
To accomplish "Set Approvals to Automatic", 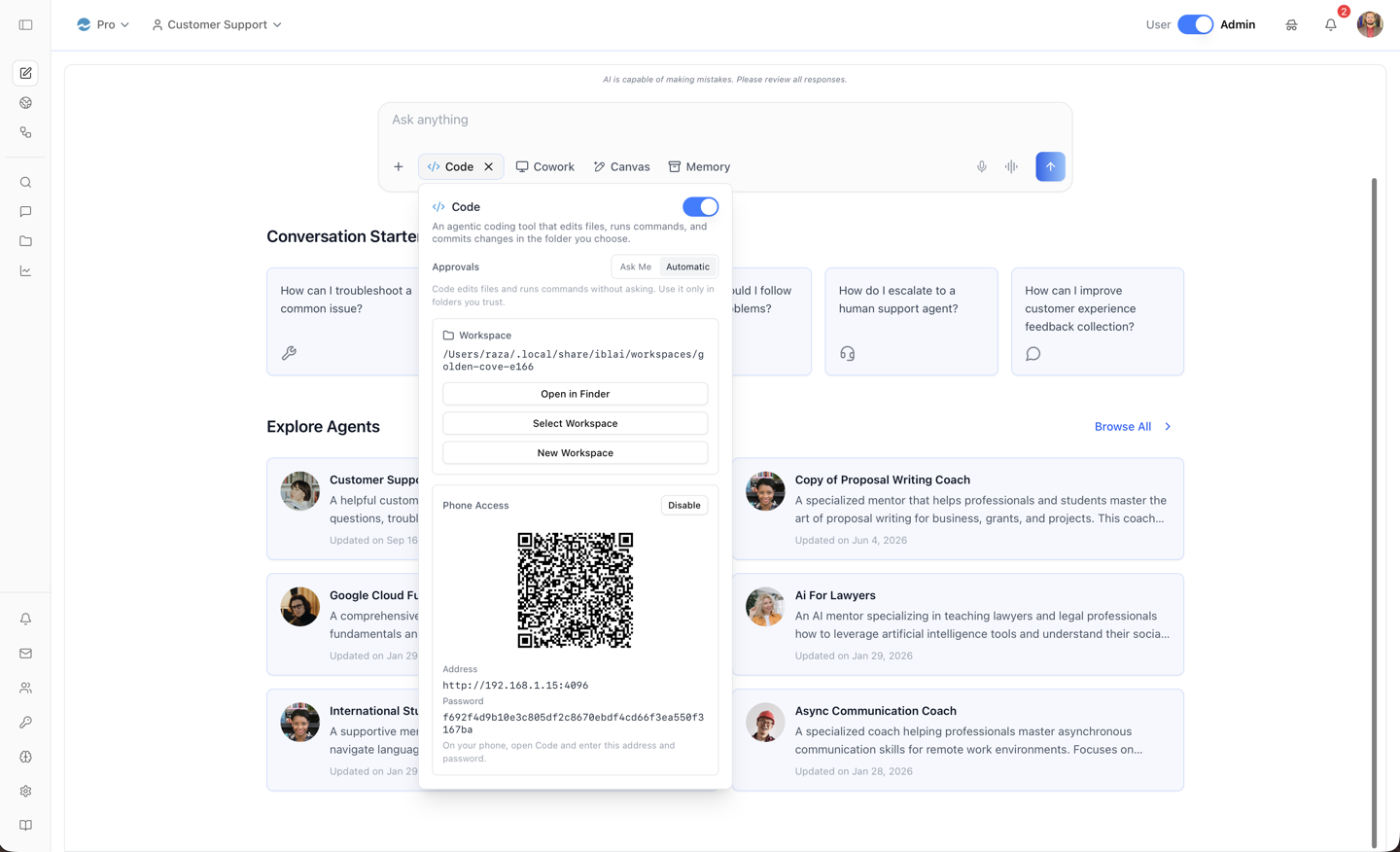I will coord(687,266).
